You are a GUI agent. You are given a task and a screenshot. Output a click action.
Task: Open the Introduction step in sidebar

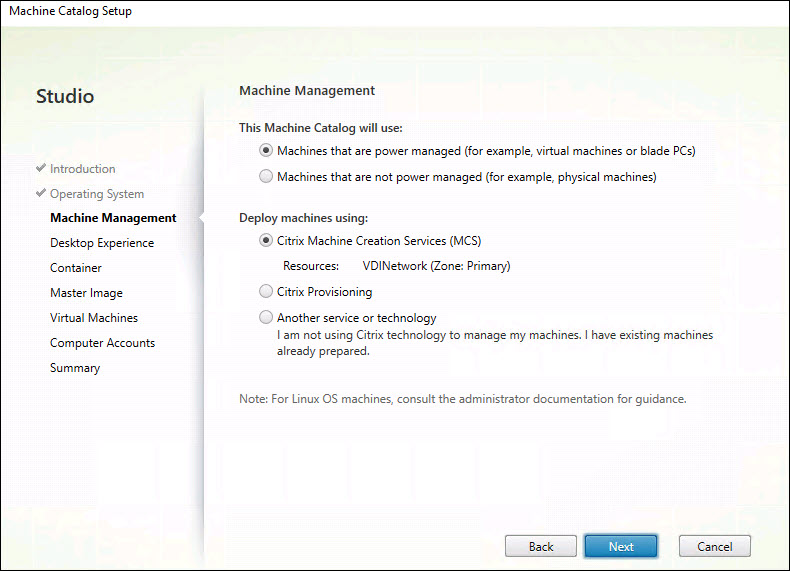83,169
